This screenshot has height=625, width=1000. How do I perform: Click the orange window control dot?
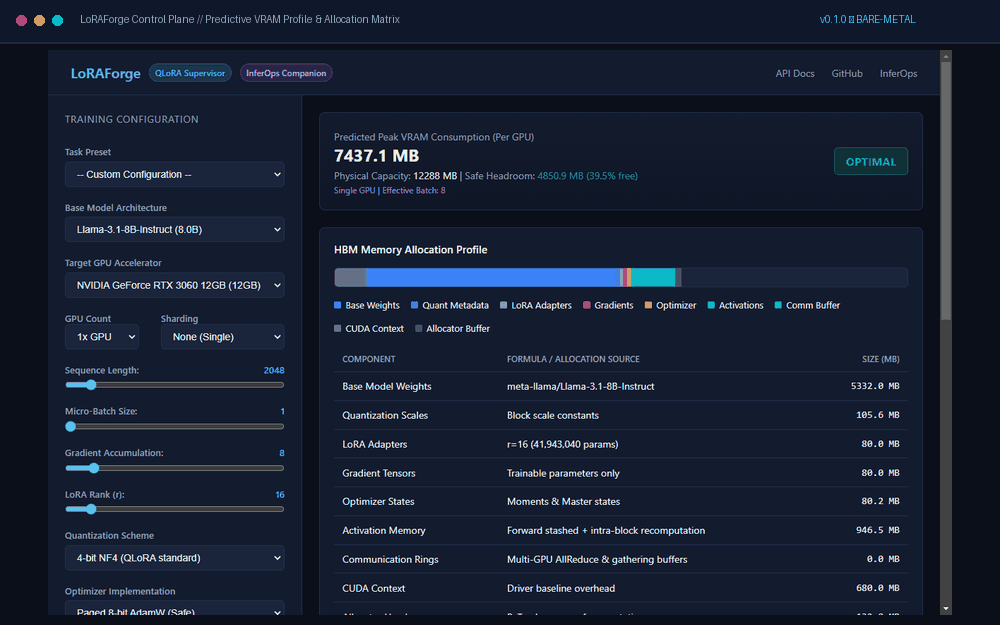click(40, 20)
